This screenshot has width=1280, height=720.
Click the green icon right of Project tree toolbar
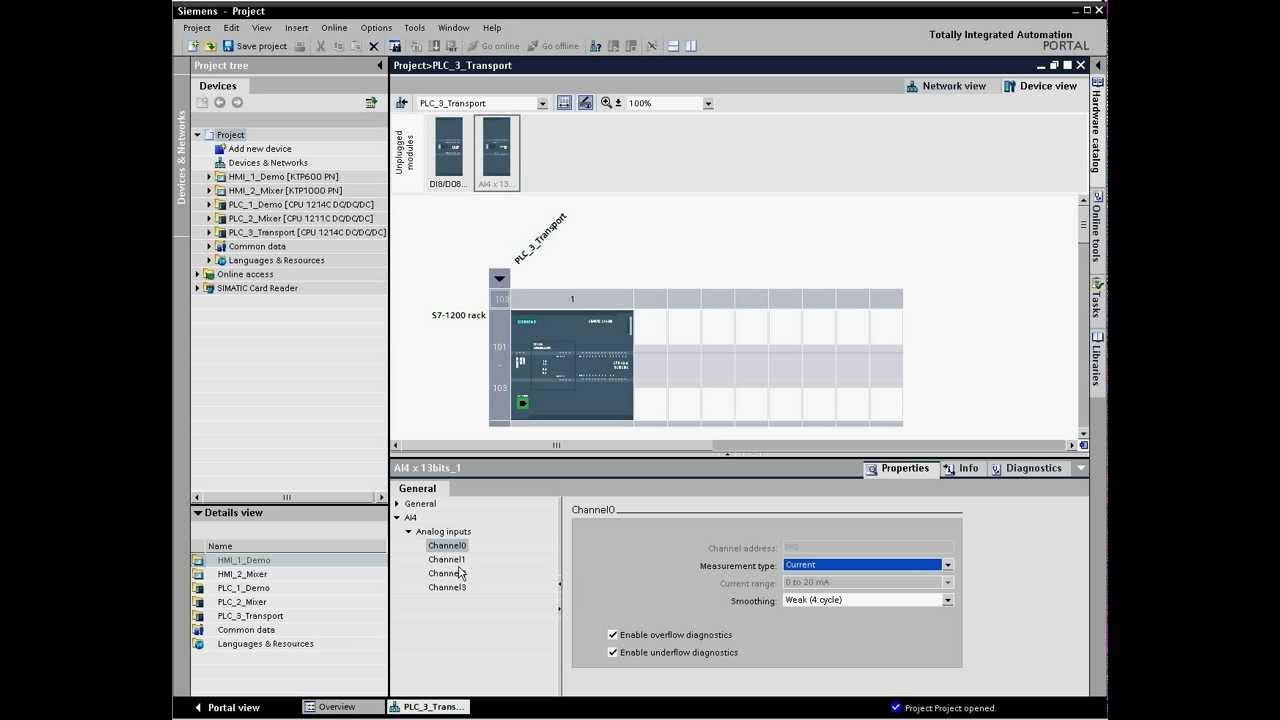click(x=371, y=102)
